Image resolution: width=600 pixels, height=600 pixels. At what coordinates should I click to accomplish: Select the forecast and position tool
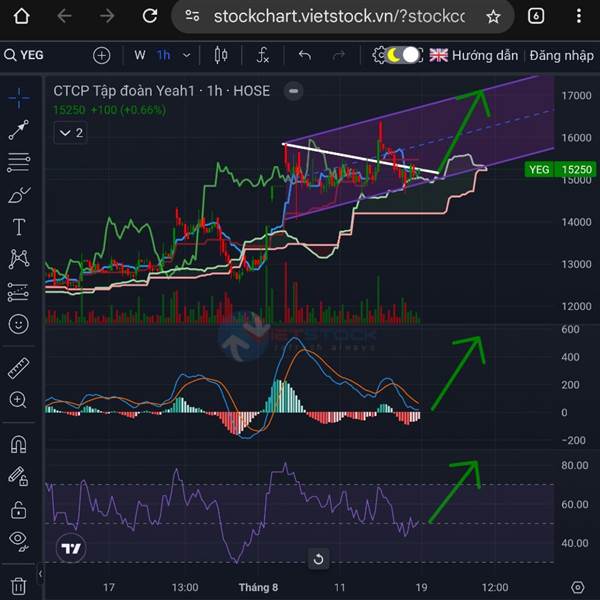click(x=19, y=292)
